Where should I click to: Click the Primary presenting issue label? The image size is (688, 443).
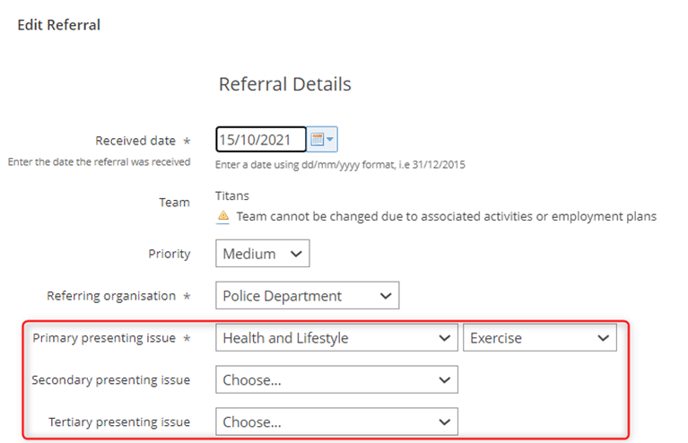coord(104,338)
